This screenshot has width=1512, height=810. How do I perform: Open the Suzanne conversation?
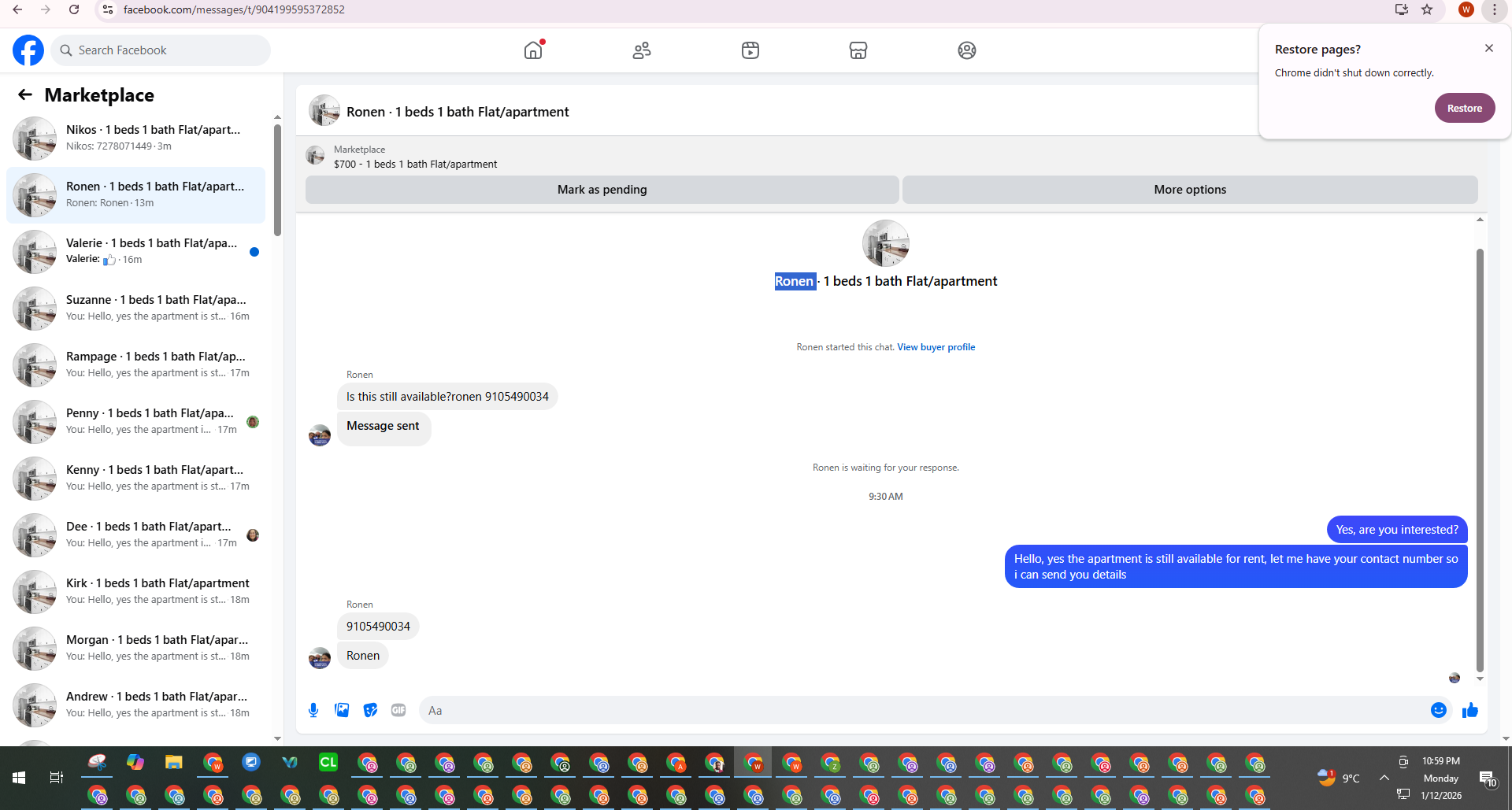pyautogui.click(x=135, y=308)
